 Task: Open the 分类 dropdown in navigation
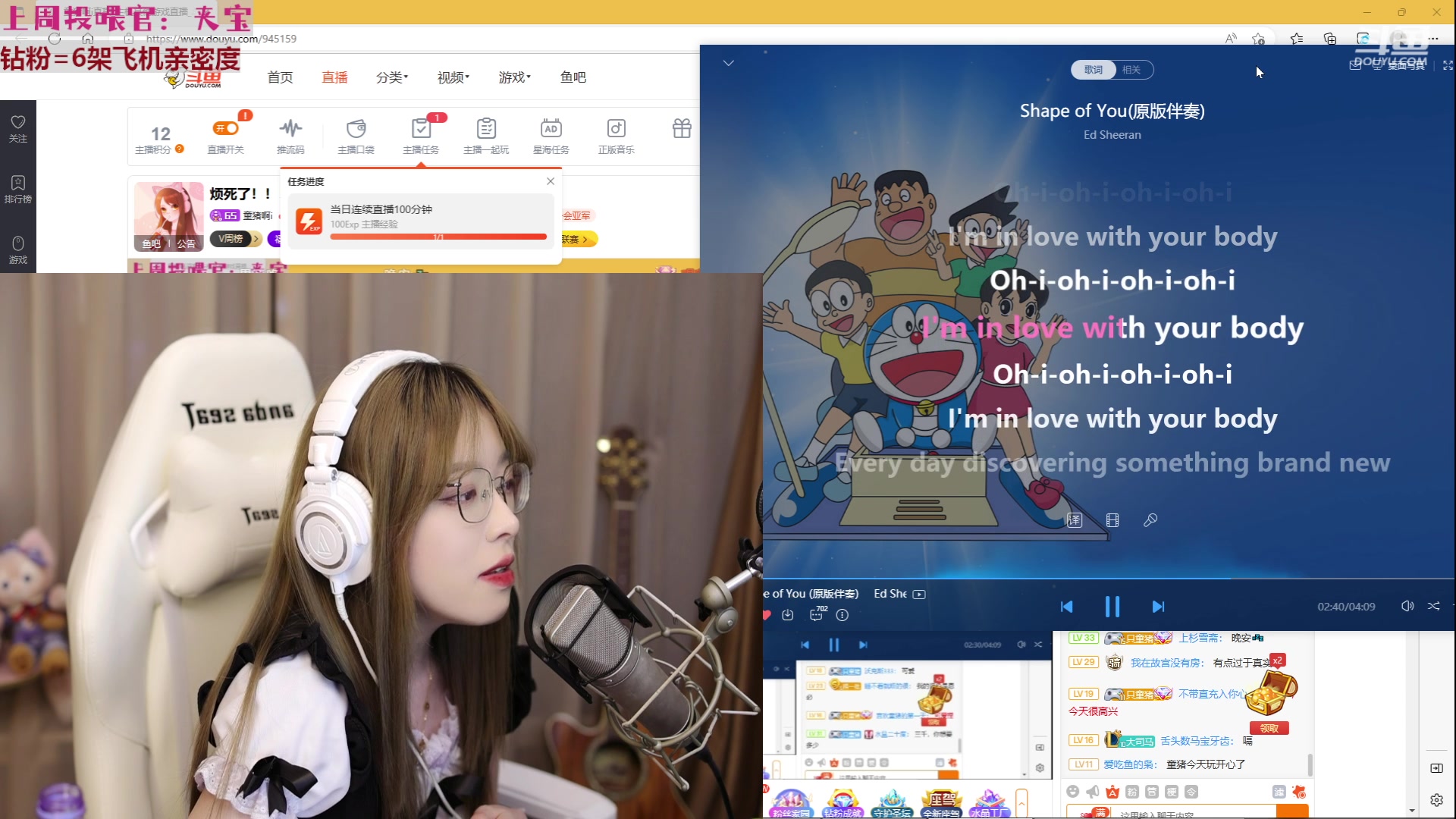[x=392, y=77]
